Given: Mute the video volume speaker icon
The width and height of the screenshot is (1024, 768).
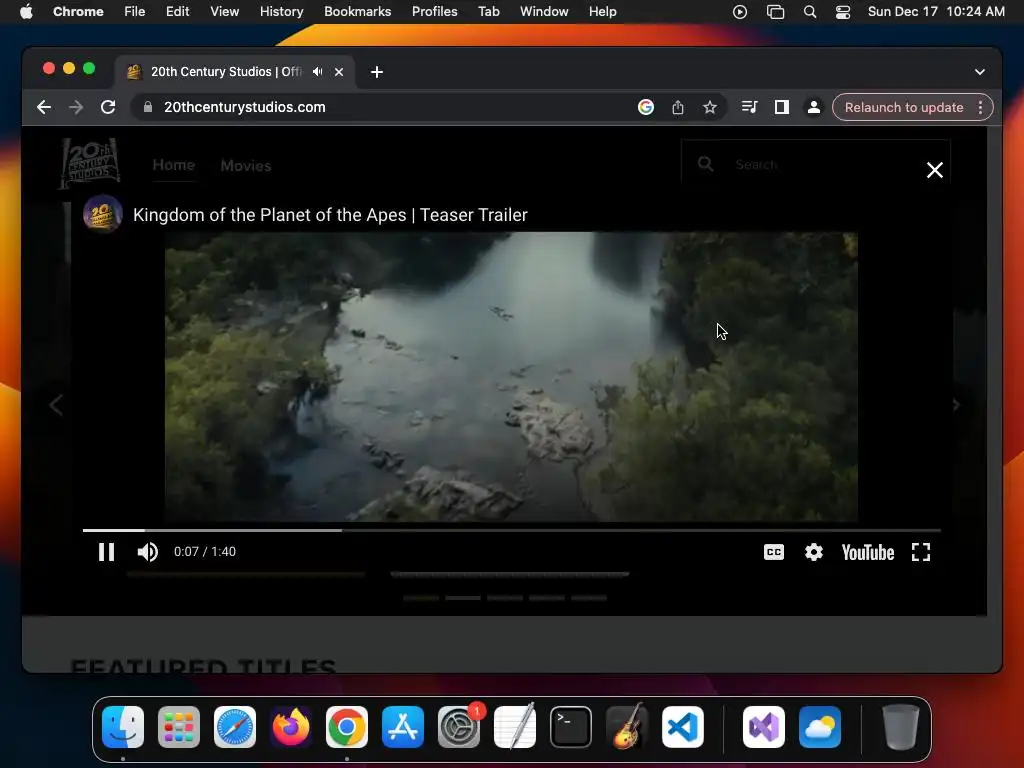Looking at the screenshot, I should [148, 552].
